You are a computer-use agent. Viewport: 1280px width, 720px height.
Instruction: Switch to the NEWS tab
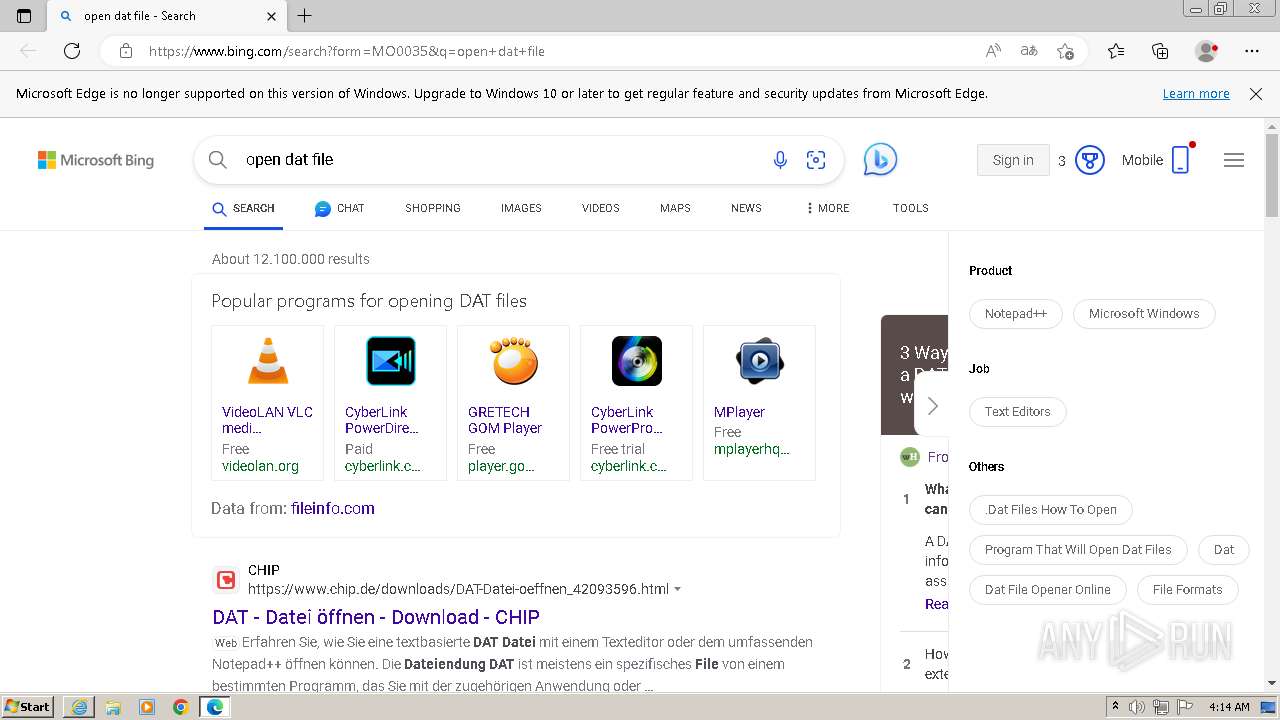pyautogui.click(x=746, y=208)
